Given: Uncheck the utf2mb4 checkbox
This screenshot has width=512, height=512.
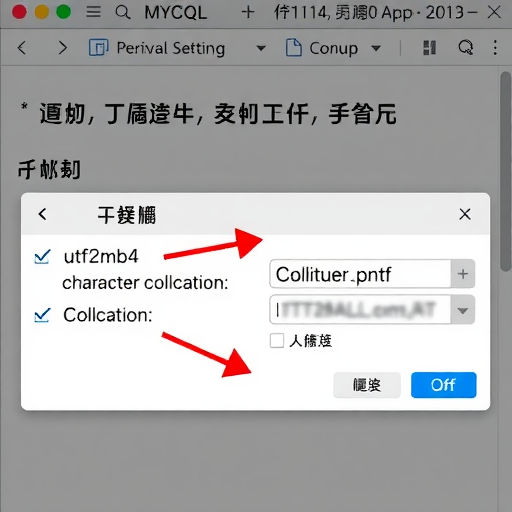Looking at the screenshot, I should 42,257.
